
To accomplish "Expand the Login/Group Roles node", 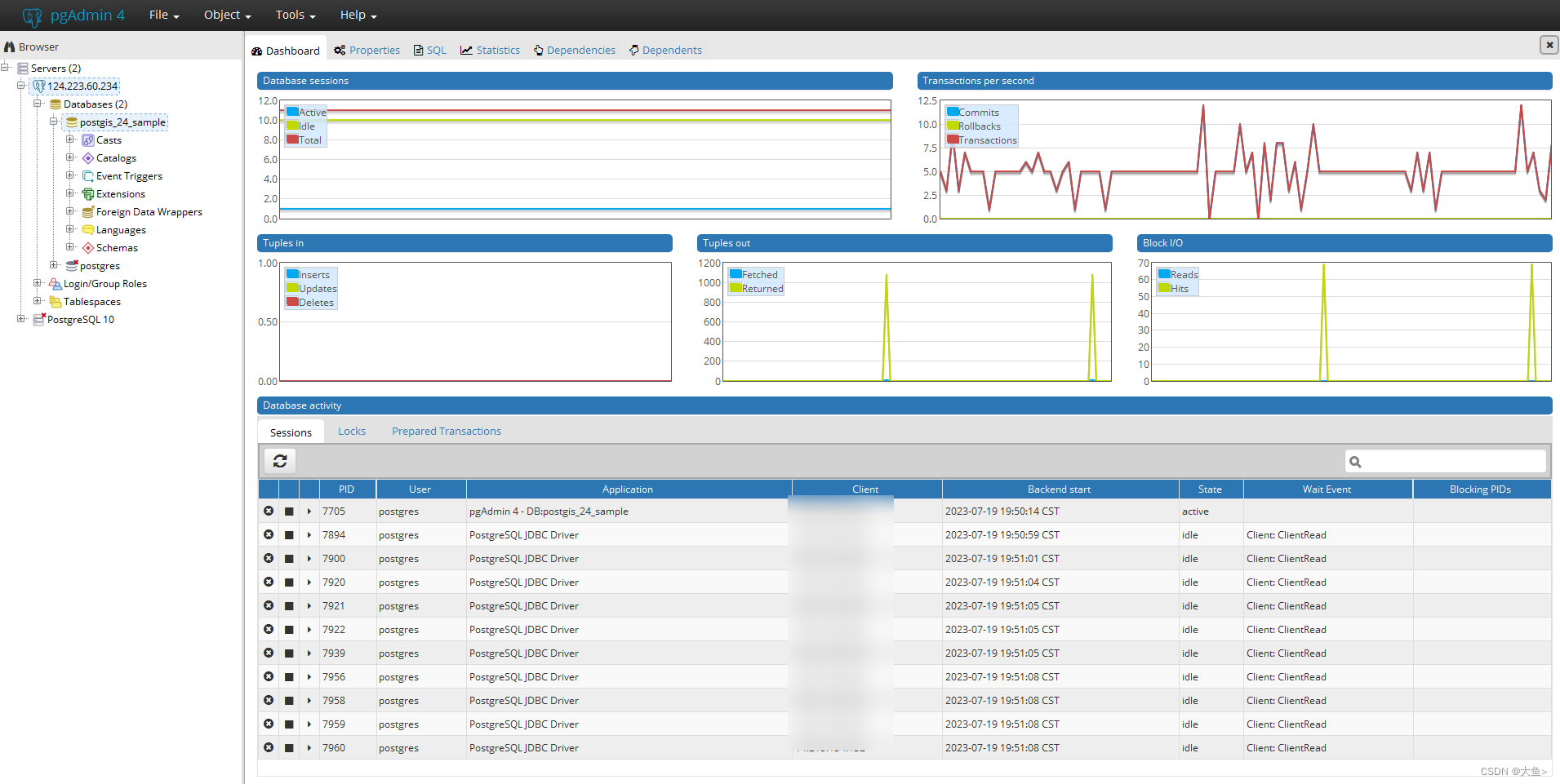I will pyautogui.click(x=38, y=283).
